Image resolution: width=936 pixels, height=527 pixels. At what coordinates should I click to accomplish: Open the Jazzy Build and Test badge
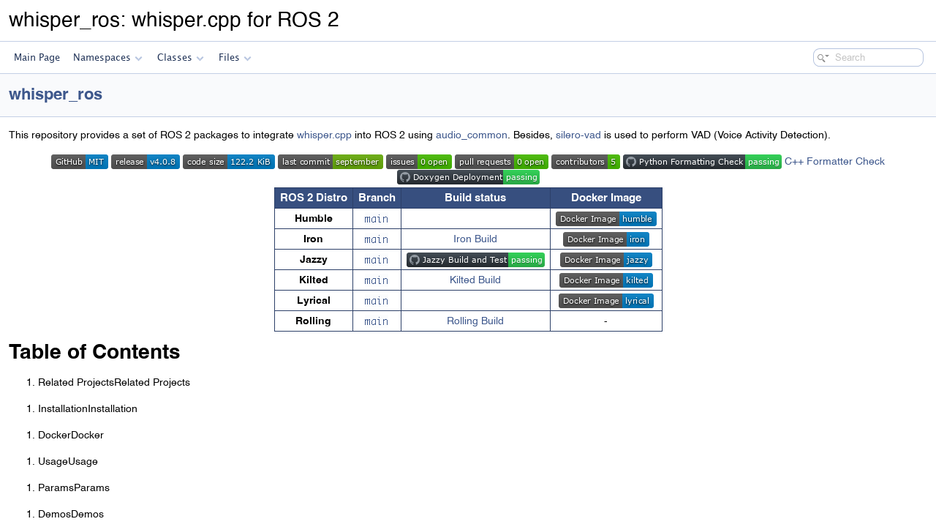[476, 260]
